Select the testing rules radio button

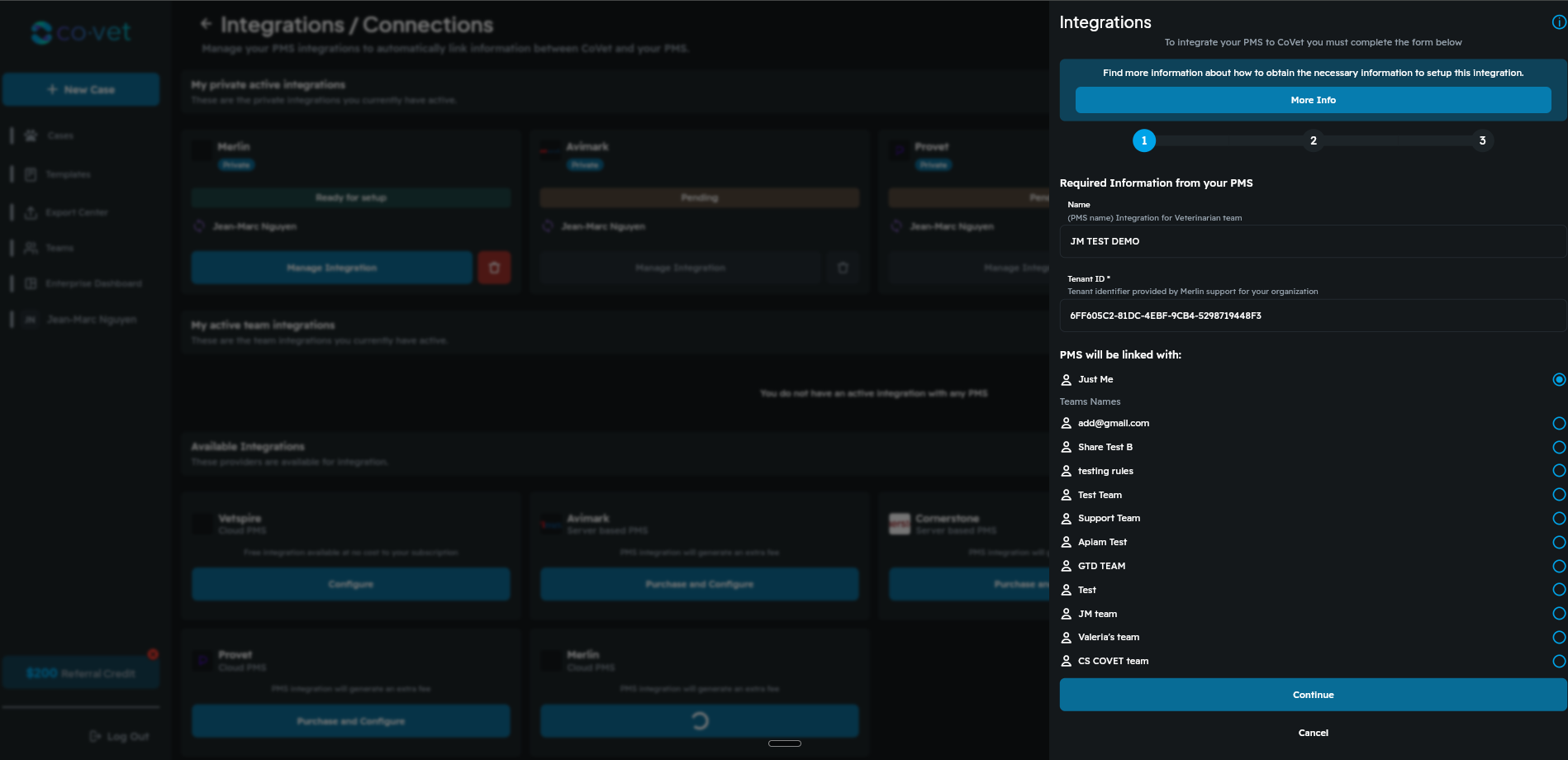pyautogui.click(x=1559, y=471)
